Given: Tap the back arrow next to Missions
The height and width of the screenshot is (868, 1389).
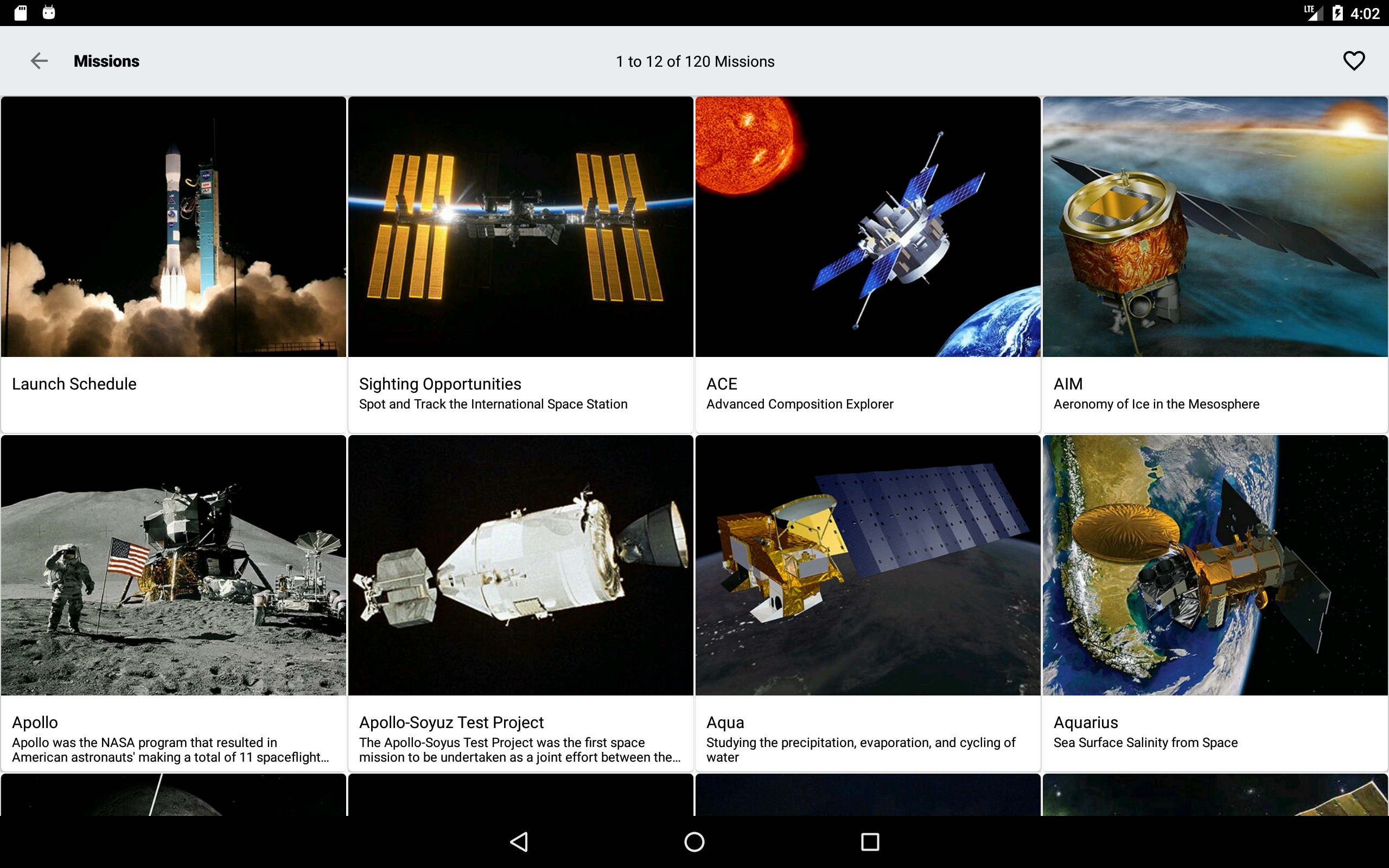Looking at the screenshot, I should (39, 60).
